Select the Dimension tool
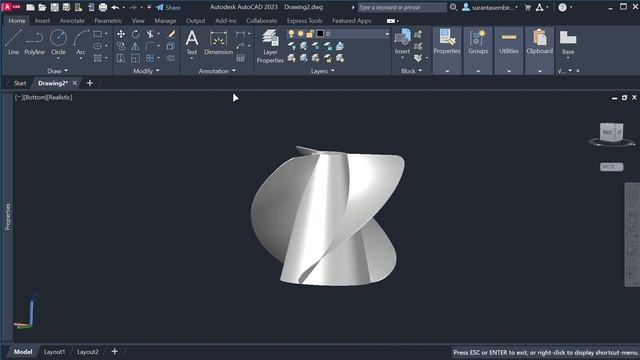Image resolution: width=640 pixels, height=360 pixels. click(218, 42)
